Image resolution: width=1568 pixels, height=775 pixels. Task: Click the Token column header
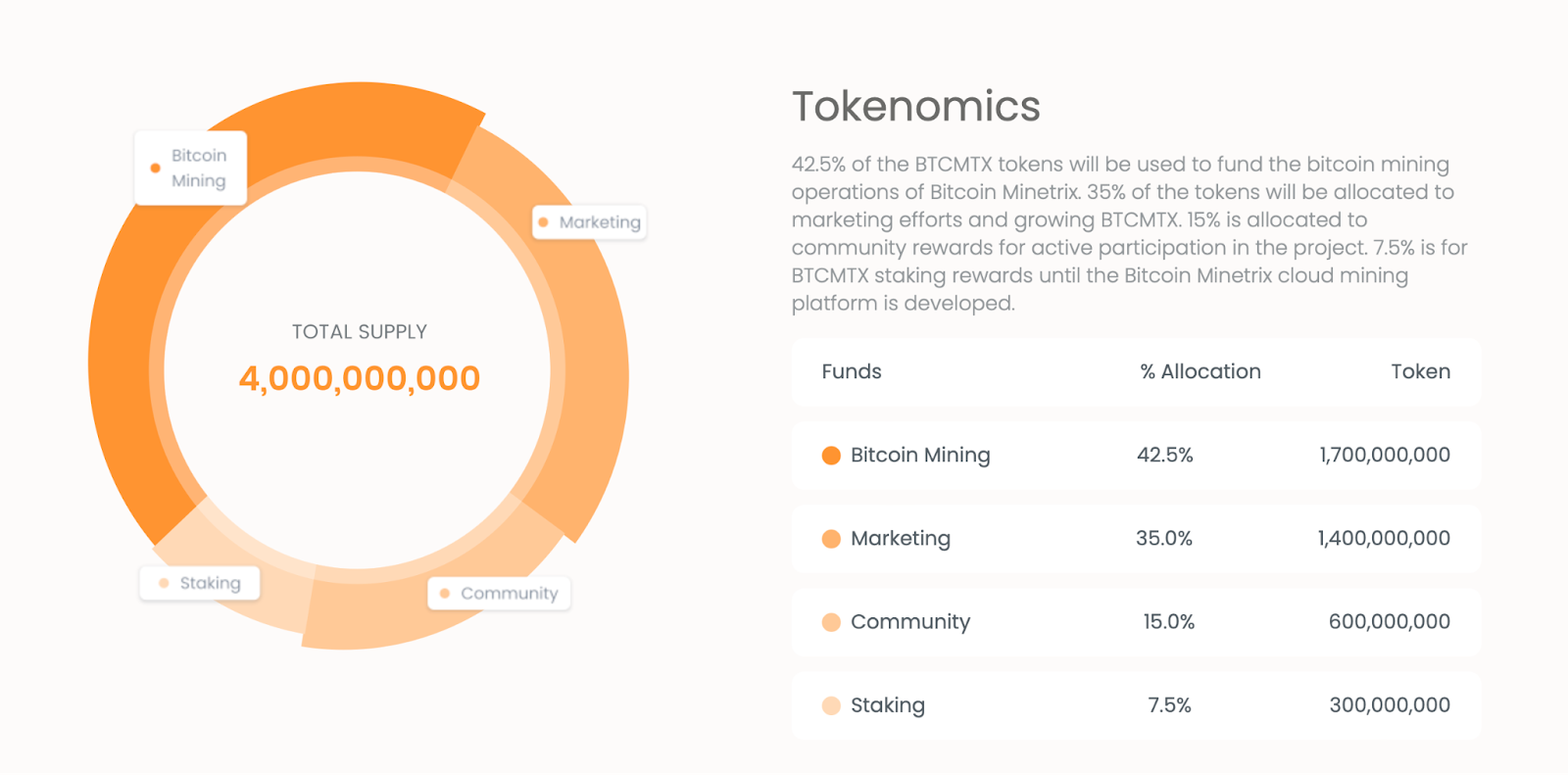pos(1420,372)
